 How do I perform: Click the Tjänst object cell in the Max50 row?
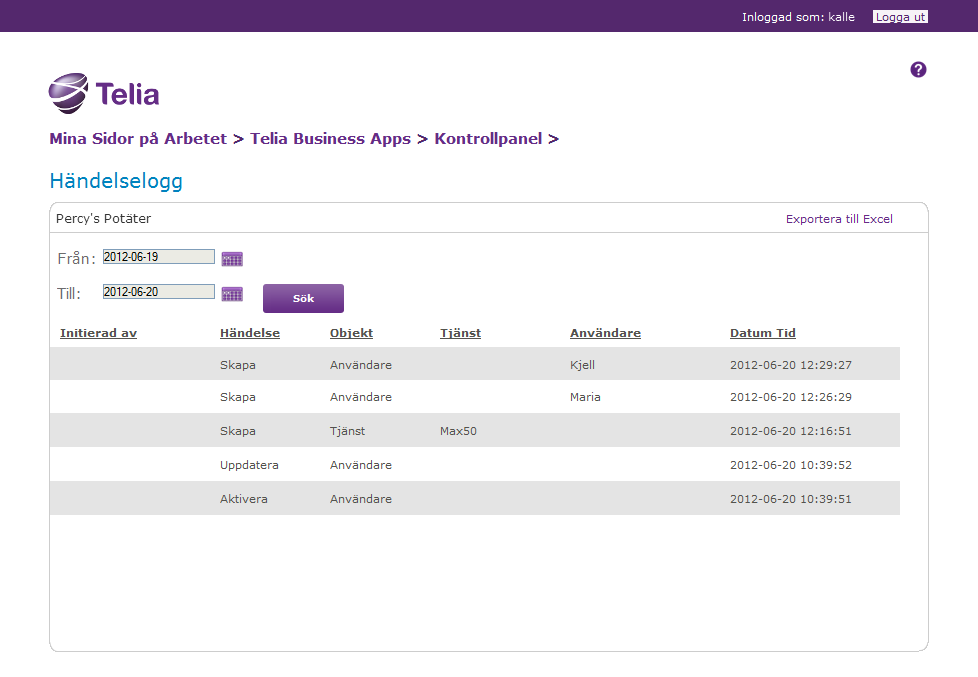pyautogui.click(x=347, y=431)
